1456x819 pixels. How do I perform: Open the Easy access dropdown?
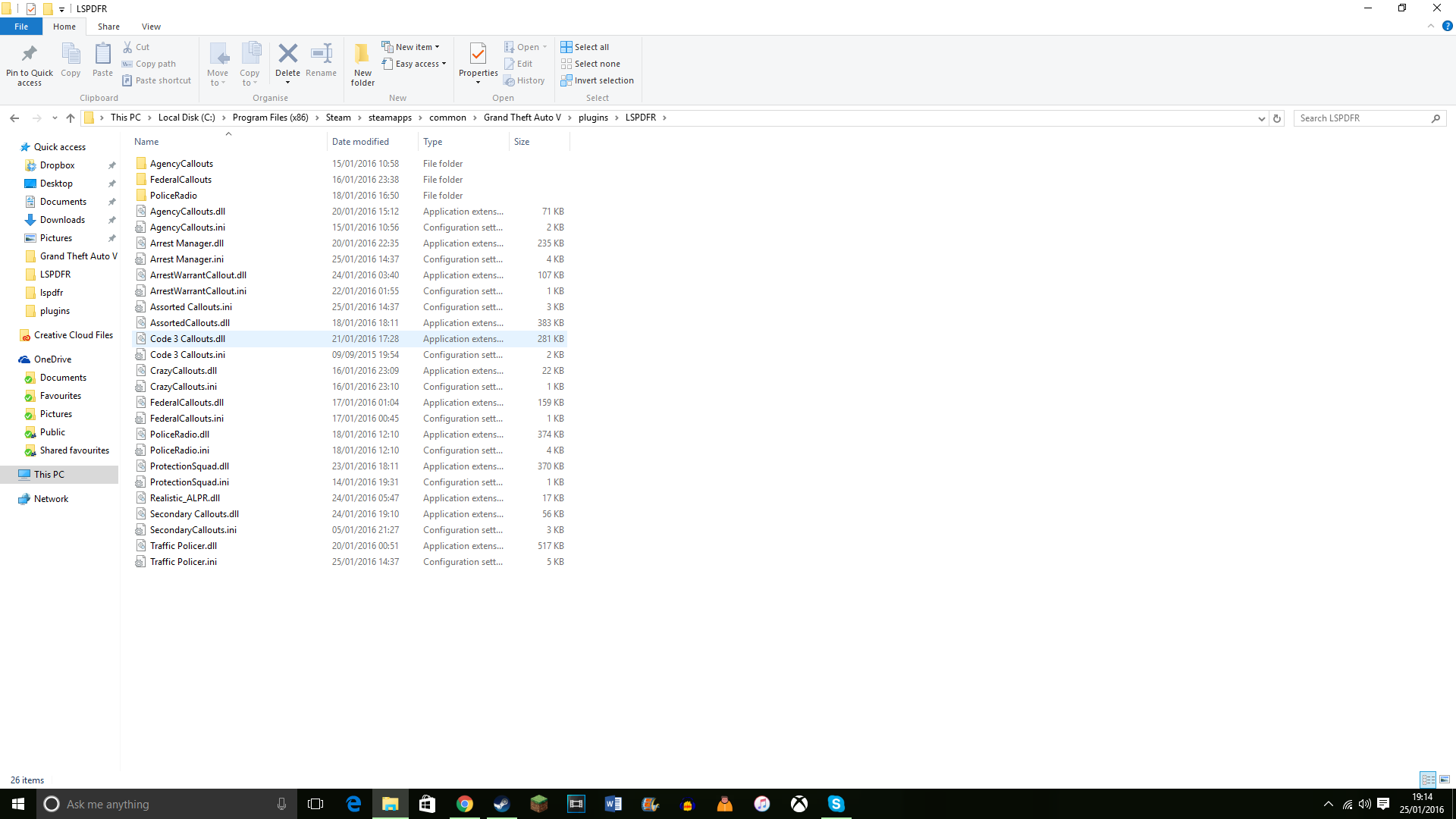[415, 64]
